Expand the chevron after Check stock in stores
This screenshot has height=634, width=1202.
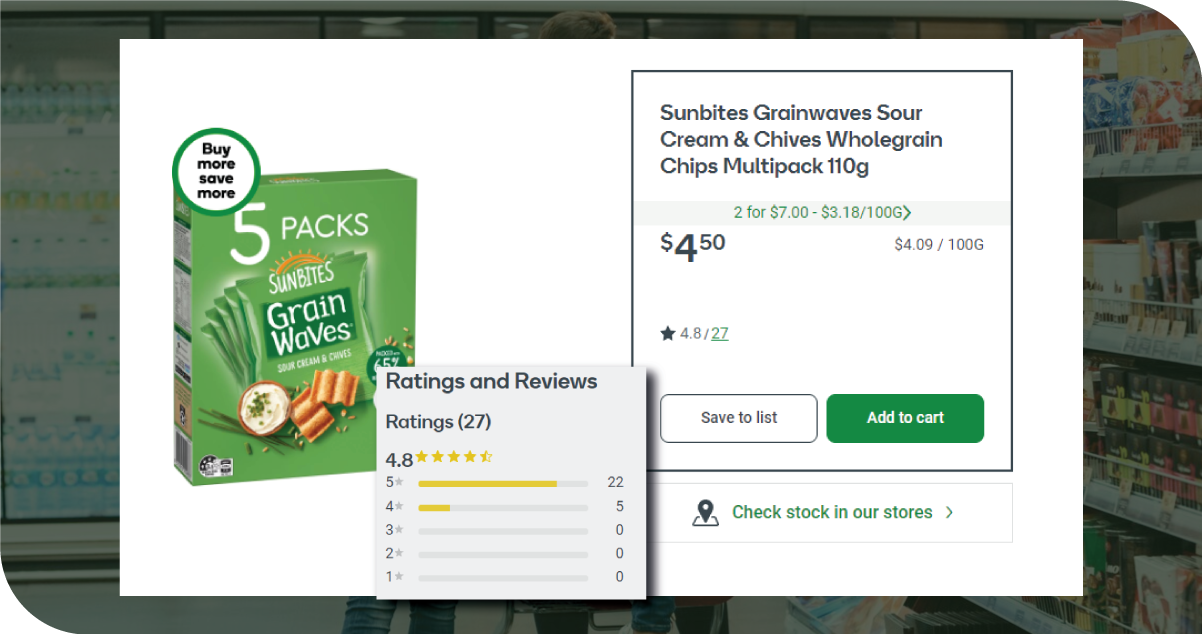(949, 512)
